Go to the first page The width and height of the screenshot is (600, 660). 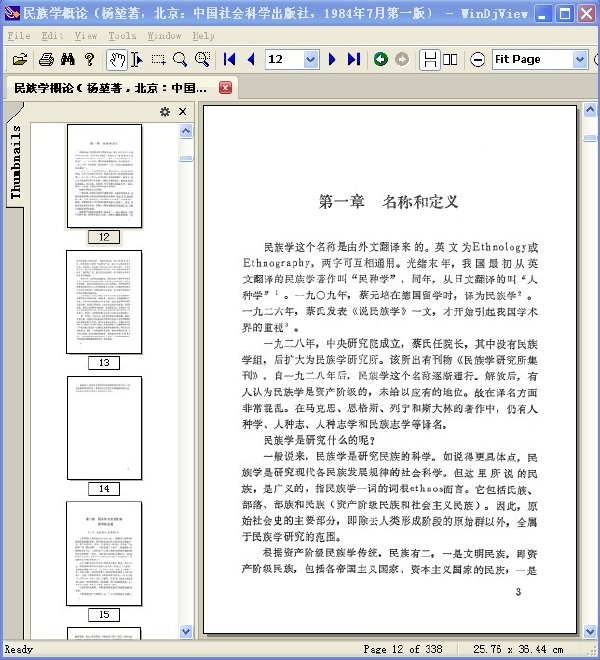(x=229, y=59)
